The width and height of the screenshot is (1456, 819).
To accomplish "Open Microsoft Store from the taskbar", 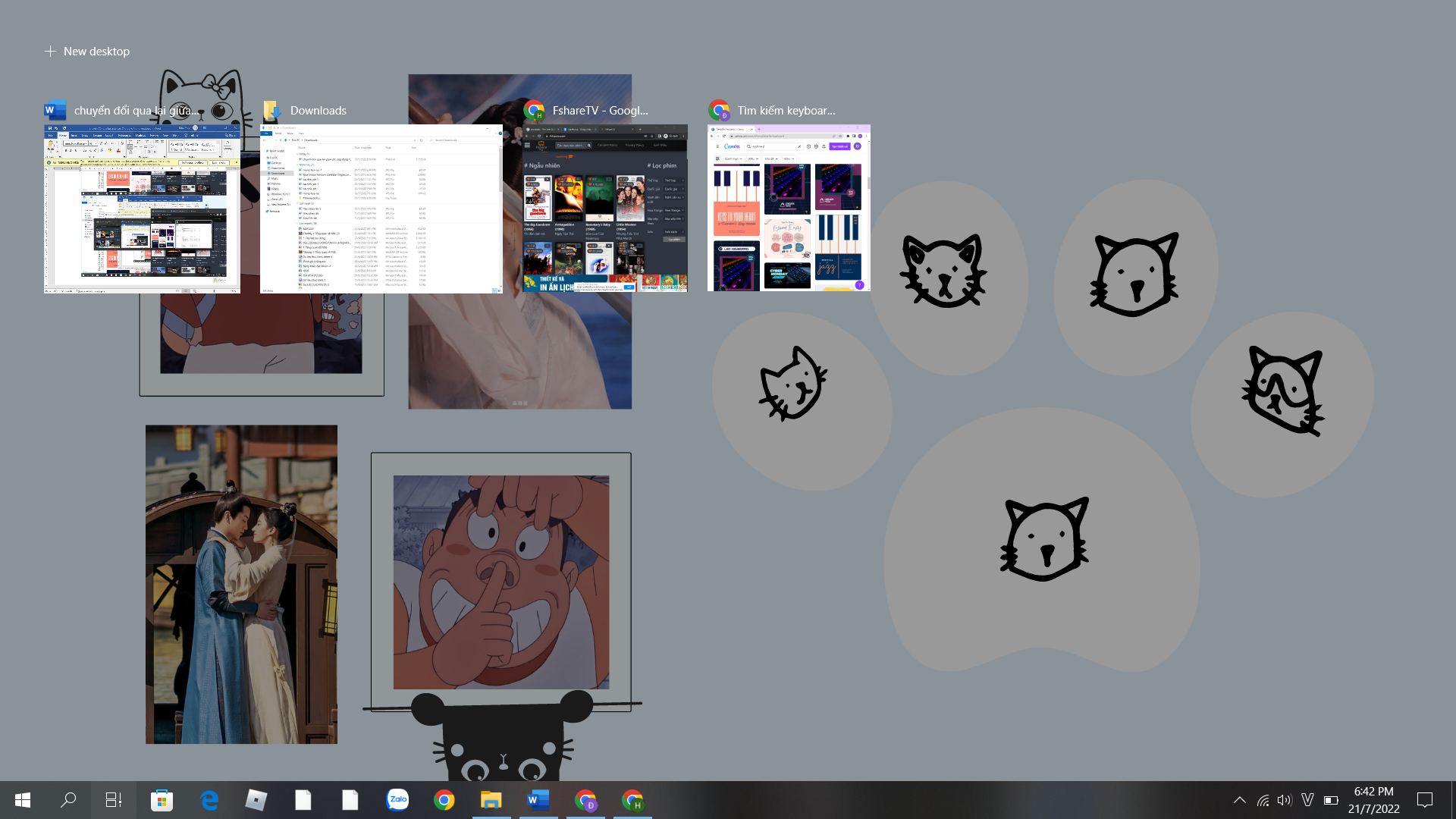I will (x=162, y=800).
